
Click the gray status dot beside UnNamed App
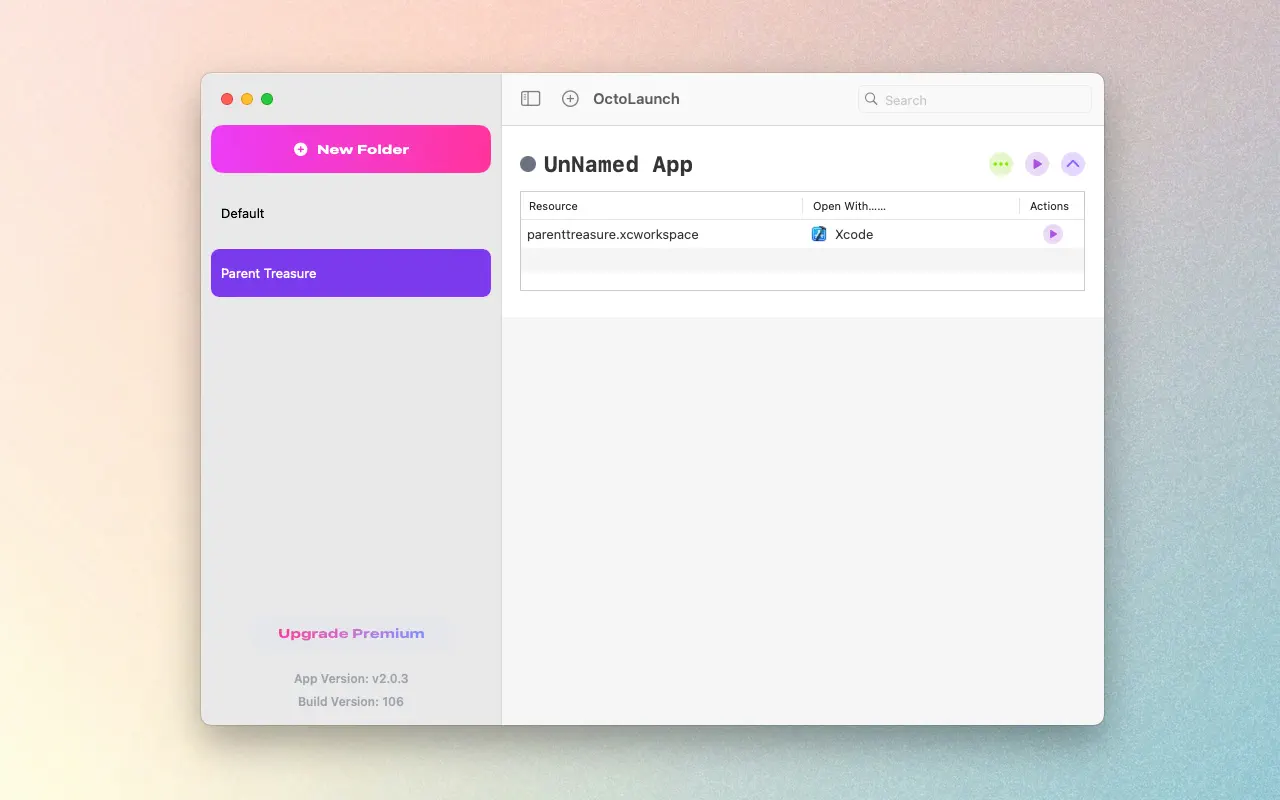pyautogui.click(x=527, y=163)
